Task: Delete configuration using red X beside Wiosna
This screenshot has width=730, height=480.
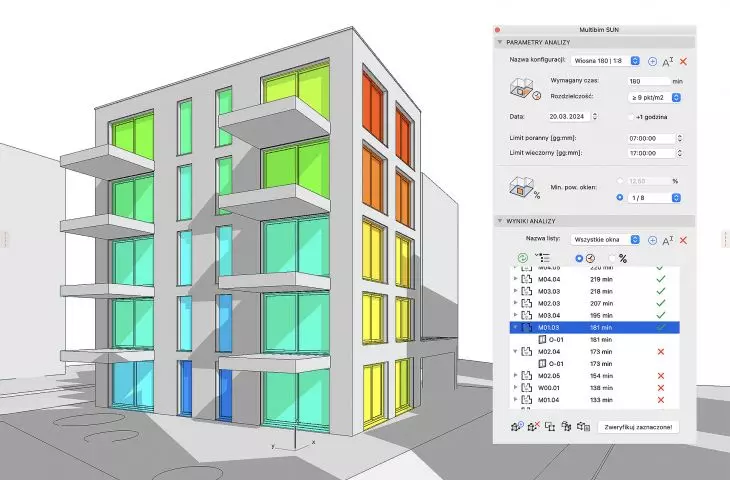Action: (683, 61)
